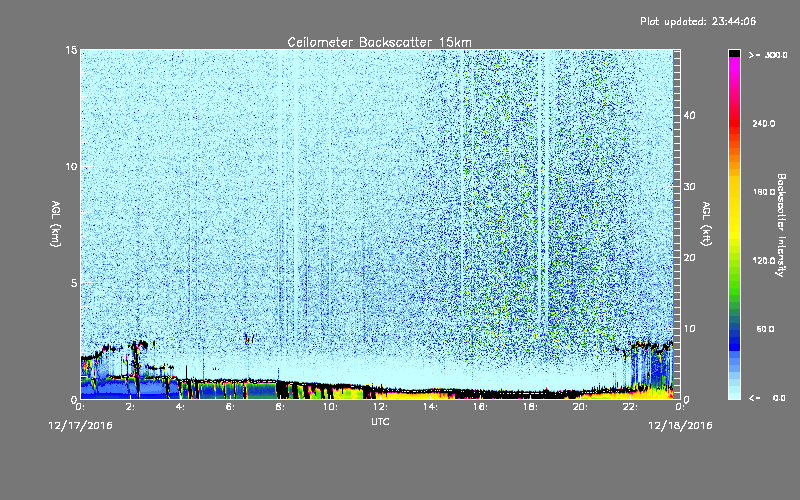
Task: Select the '16:' hour tick label
Action: [x=480, y=407]
